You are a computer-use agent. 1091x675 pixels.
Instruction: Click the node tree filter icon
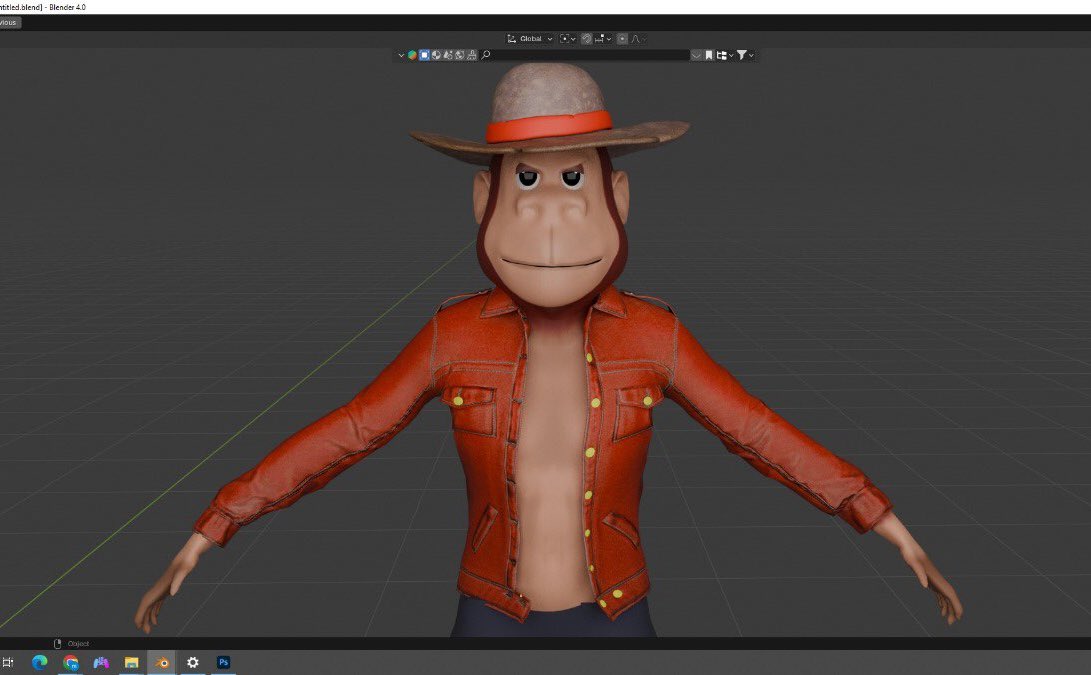coord(448,55)
